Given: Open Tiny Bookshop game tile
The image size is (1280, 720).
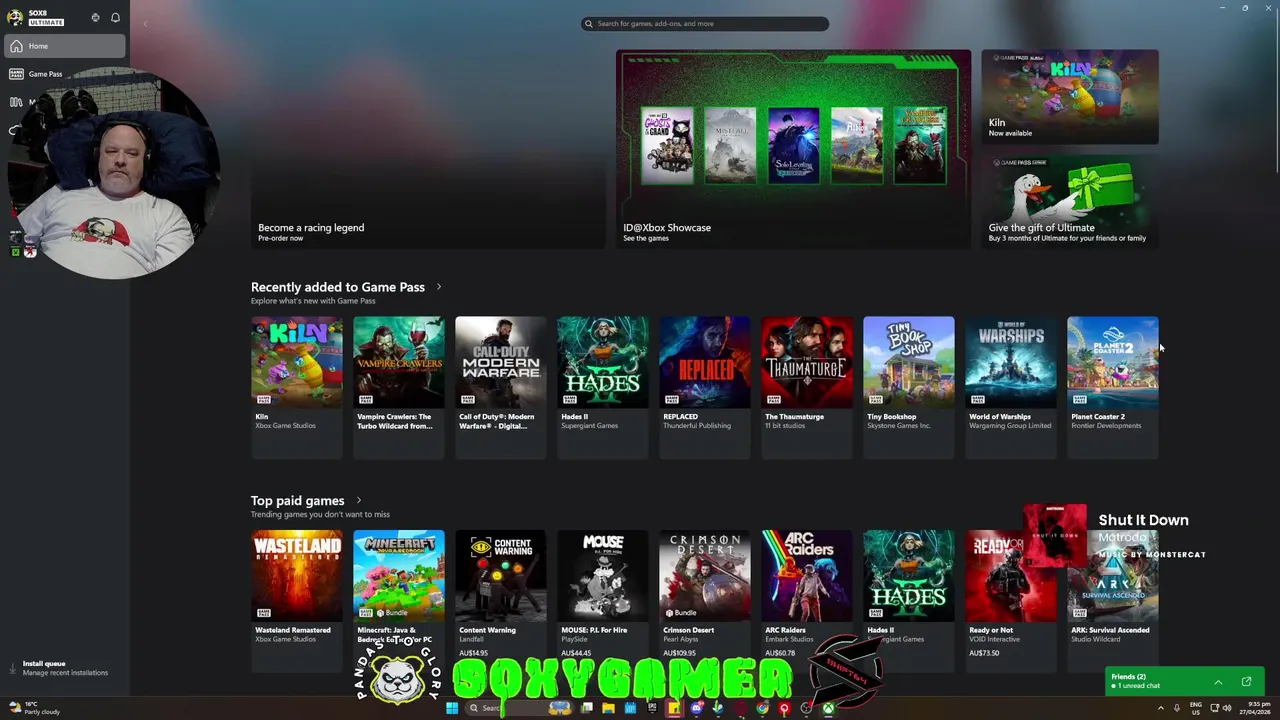Looking at the screenshot, I should point(909,387).
